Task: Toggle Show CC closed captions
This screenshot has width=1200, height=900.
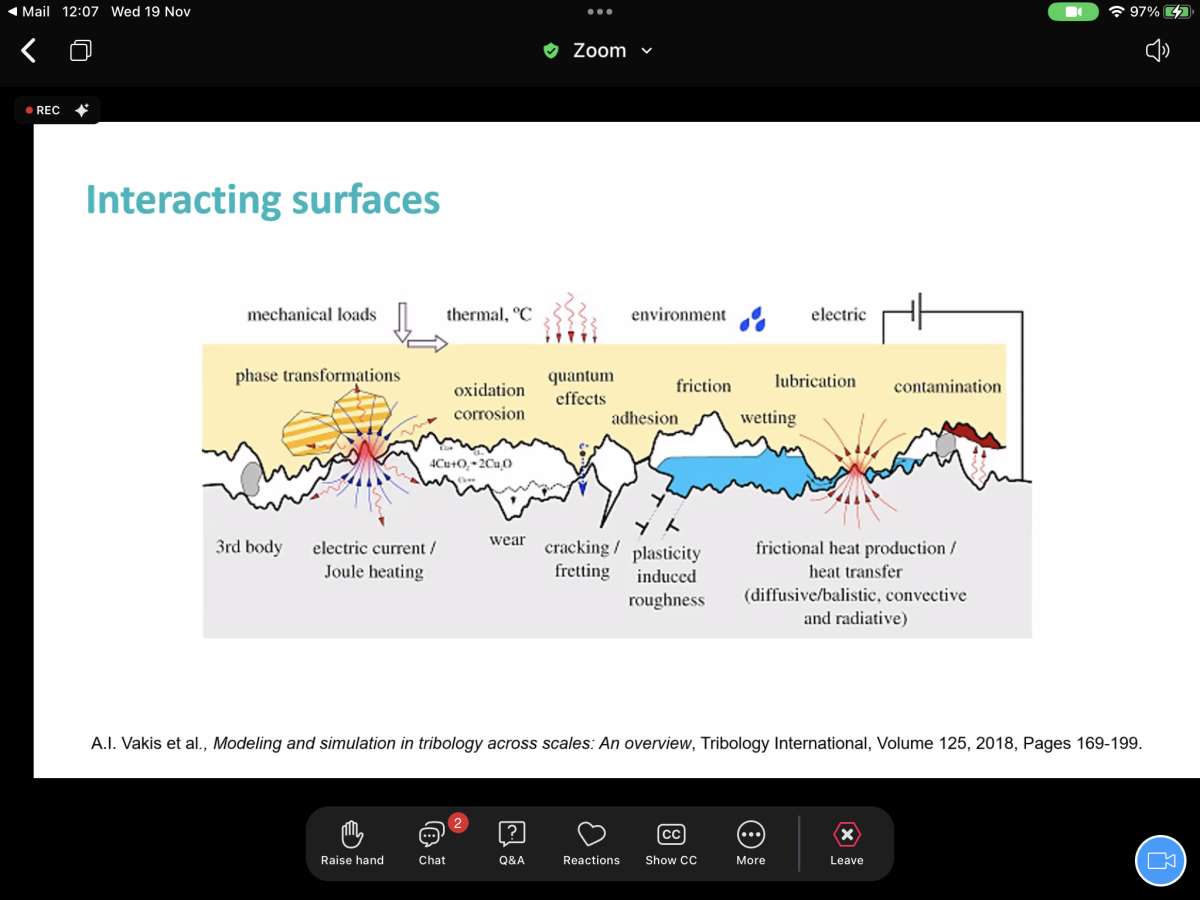Action: tap(671, 843)
